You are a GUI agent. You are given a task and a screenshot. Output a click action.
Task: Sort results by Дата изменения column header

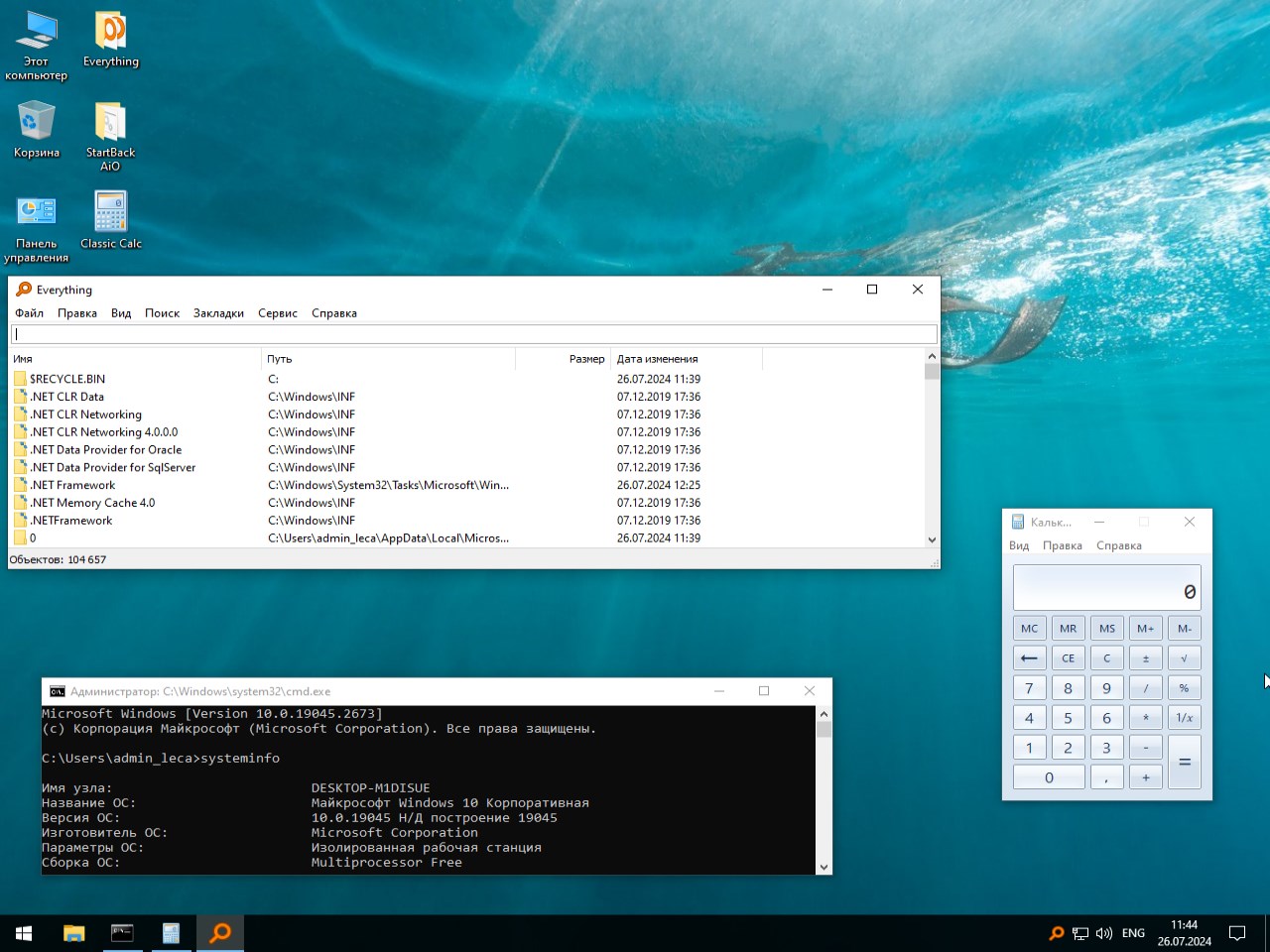(x=657, y=359)
